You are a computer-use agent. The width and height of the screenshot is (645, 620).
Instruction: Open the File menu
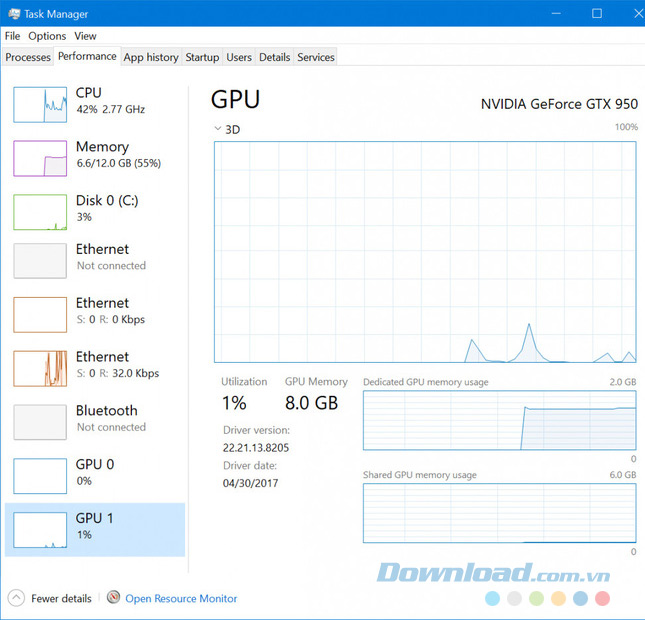coord(12,36)
